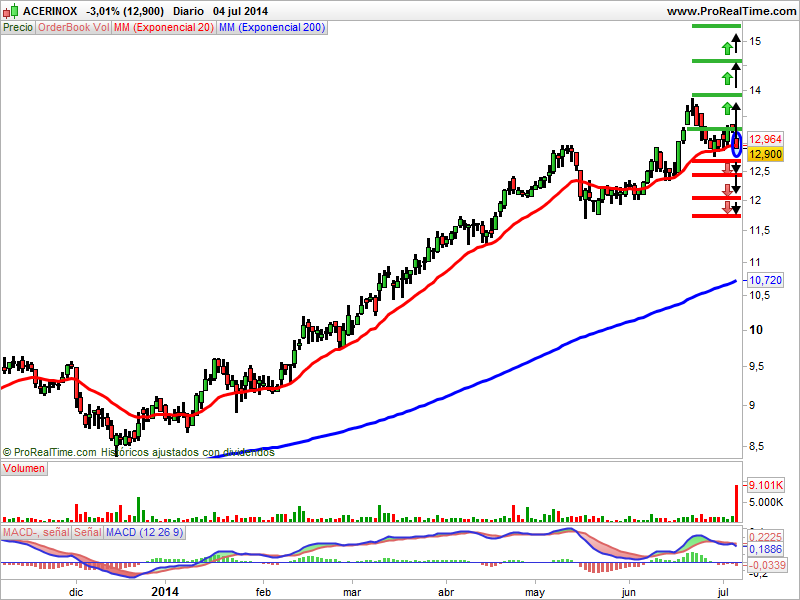This screenshot has height=600, width=800.
Task: Select the Señal indicator label
Action: (88, 533)
